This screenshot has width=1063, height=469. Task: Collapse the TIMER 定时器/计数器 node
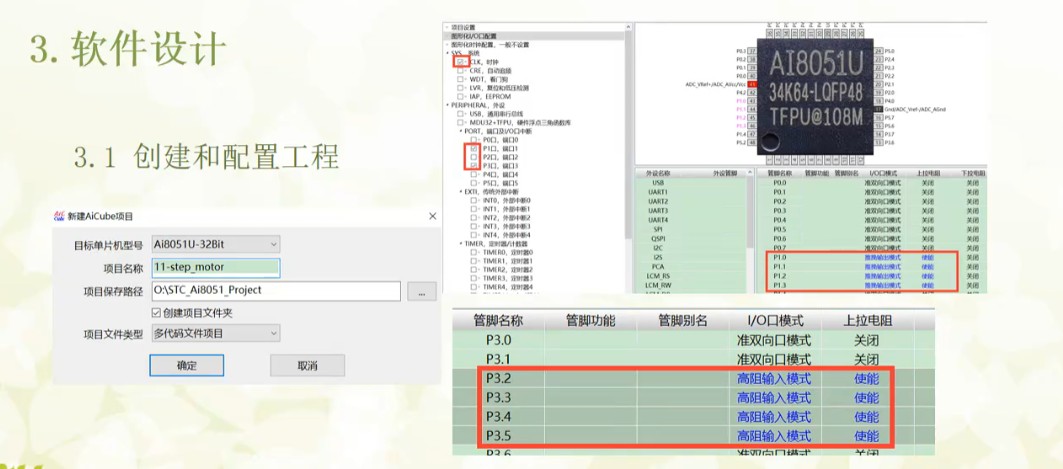[460, 243]
